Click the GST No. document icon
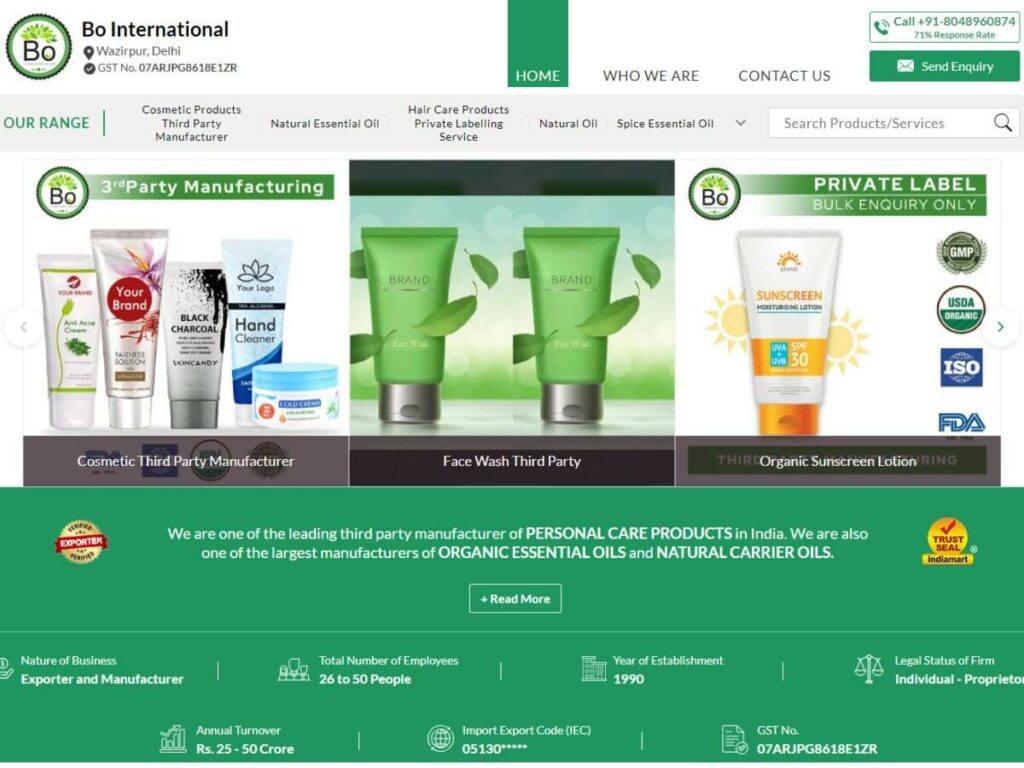The image size is (1024, 768). 734,739
